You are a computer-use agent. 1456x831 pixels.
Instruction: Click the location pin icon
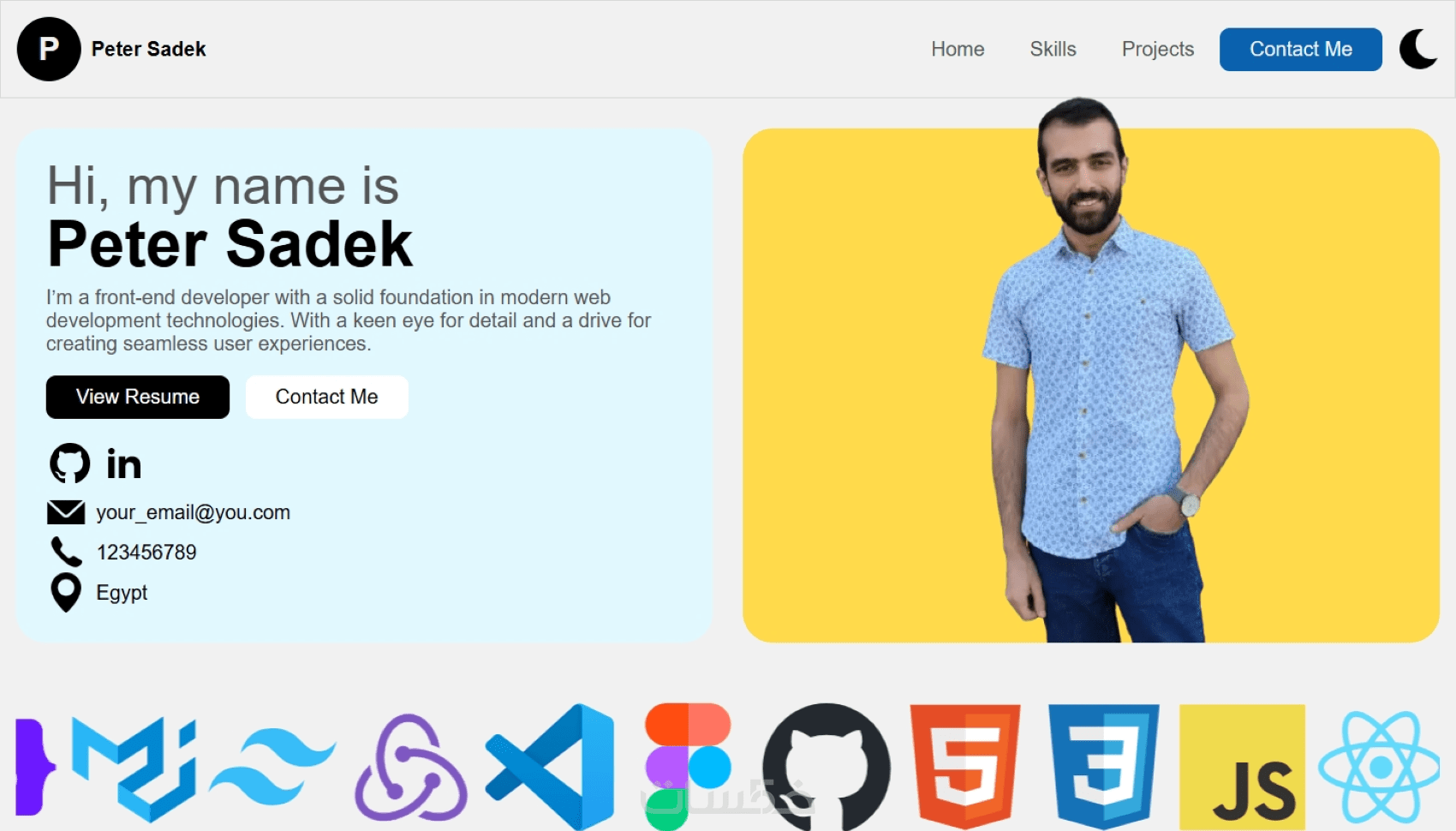(66, 593)
